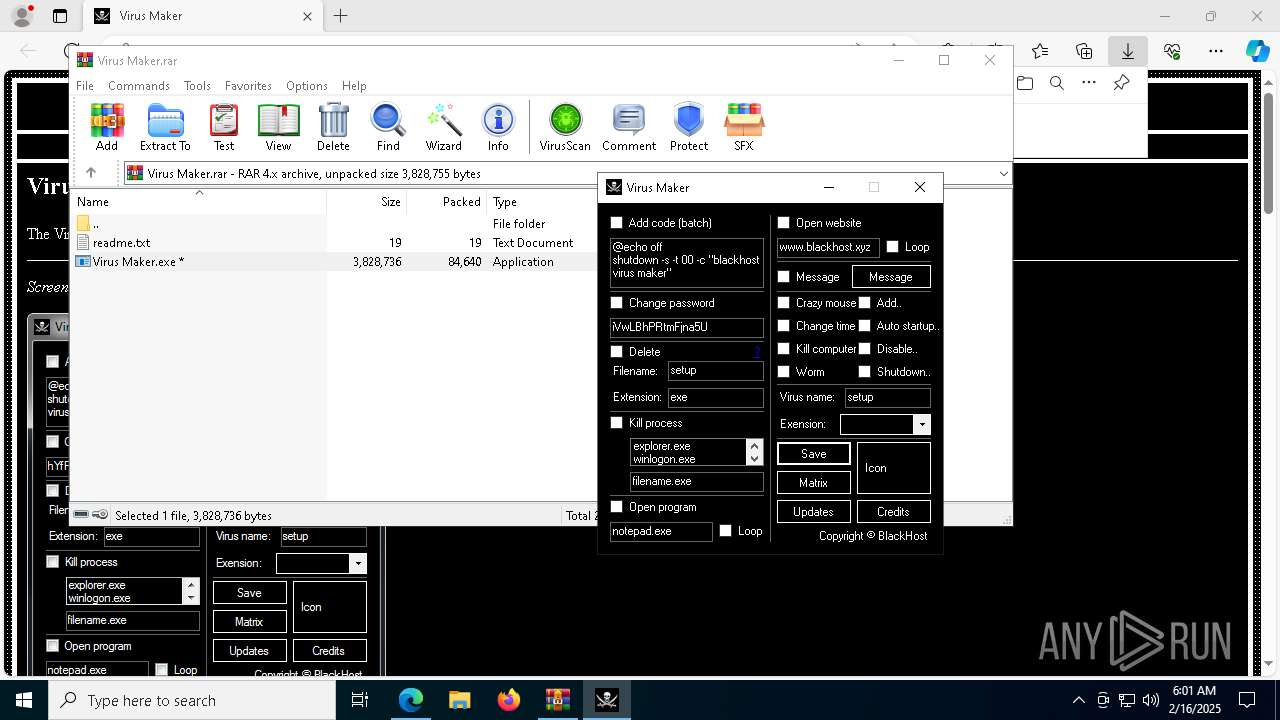1280x720 pixels.
Task: Open Edge Copilot icon
Action: point(1257,51)
